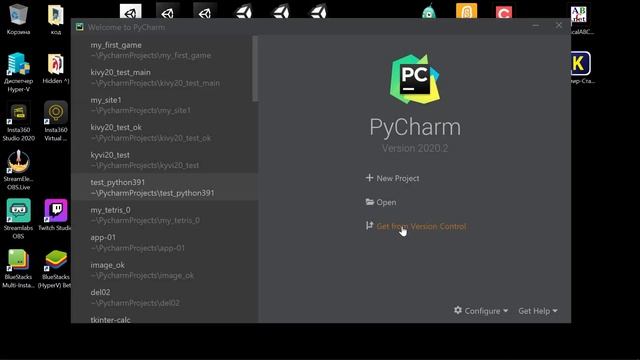This screenshot has height=360, width=640.
Task: Select the Корзина recycle bin desktop icon
Action: pyautogui.click(x=18, y=19)
